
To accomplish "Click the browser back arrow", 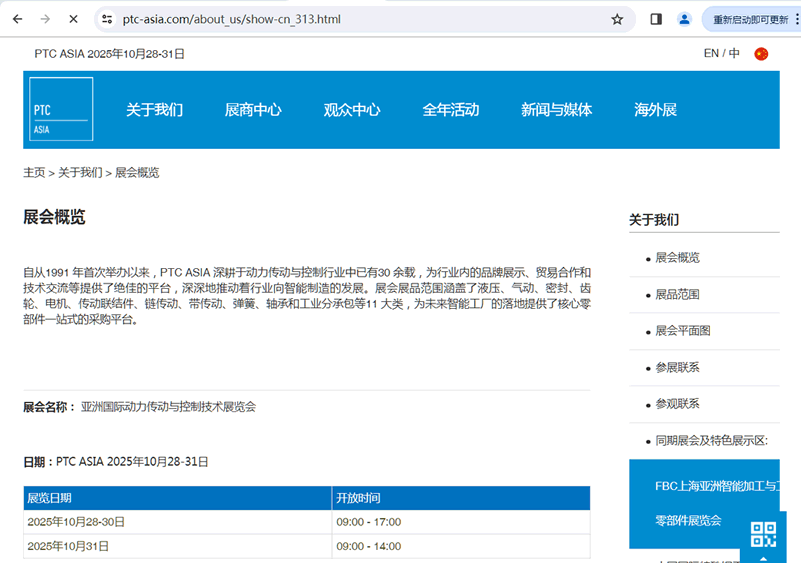I will pyautogui.click(x=18, y=19).
